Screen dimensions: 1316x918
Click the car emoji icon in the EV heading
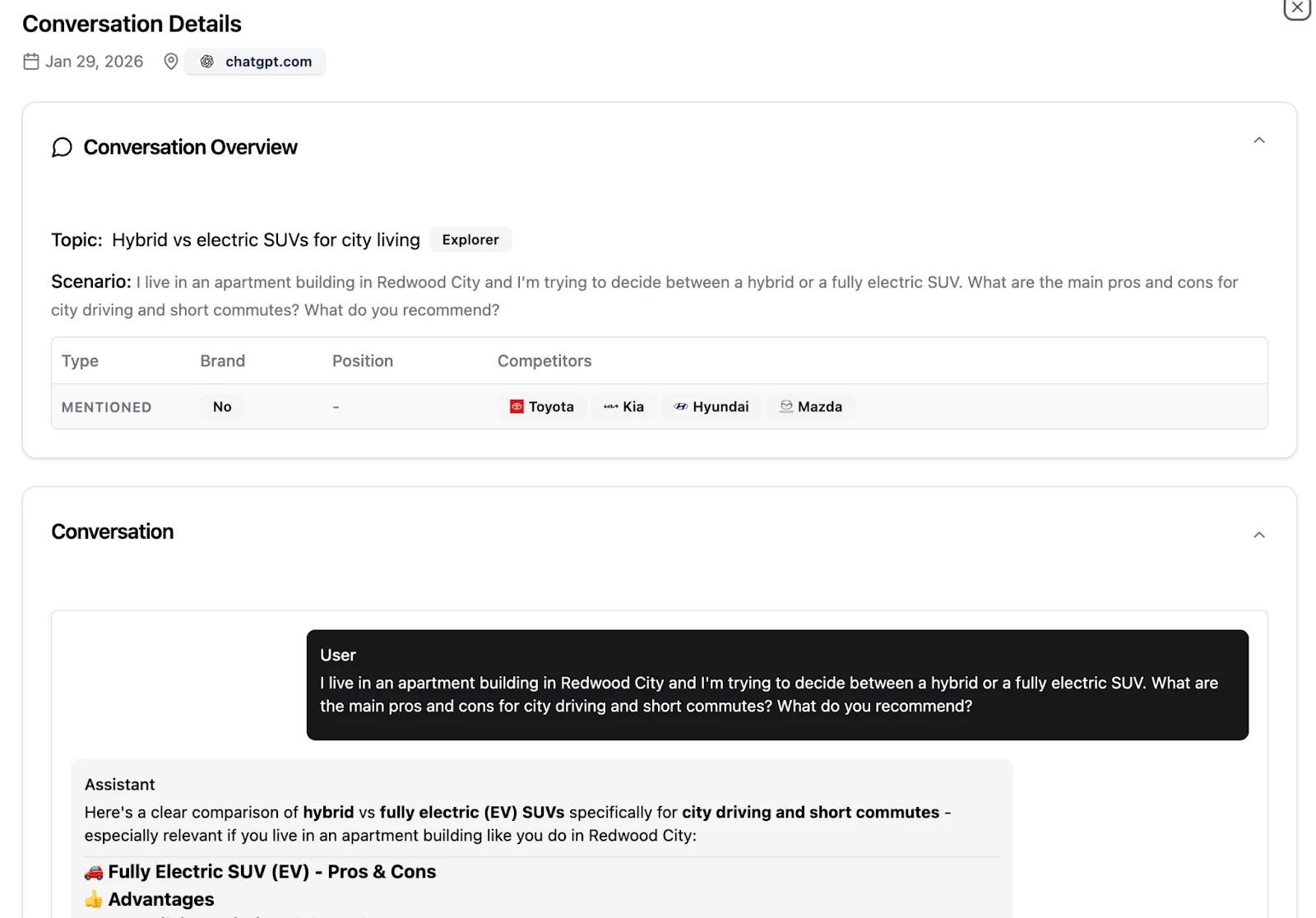(x=94, y=872)
